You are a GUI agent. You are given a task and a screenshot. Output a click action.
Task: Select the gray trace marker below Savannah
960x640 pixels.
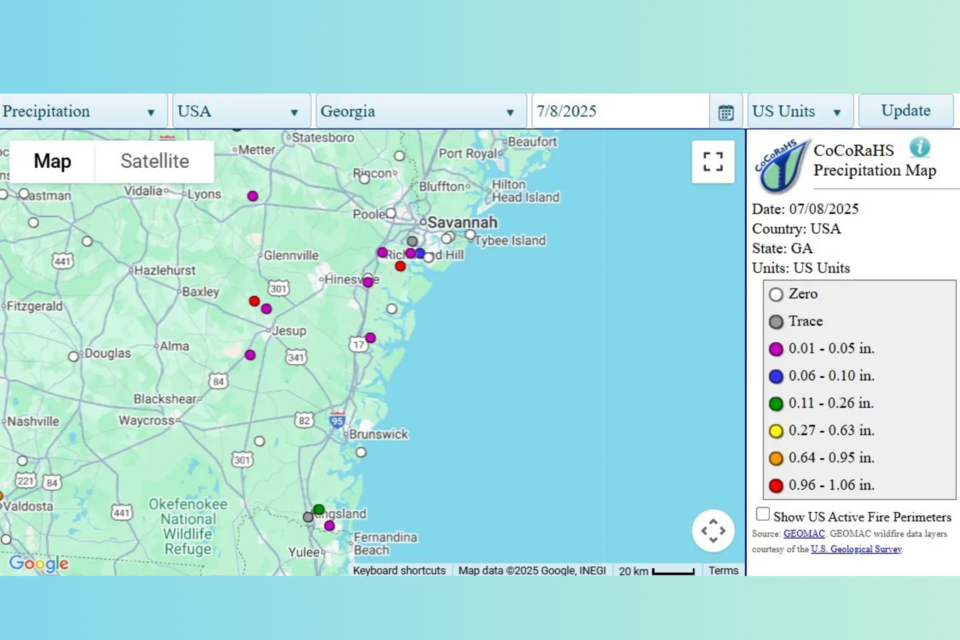[x=412, y=241]
